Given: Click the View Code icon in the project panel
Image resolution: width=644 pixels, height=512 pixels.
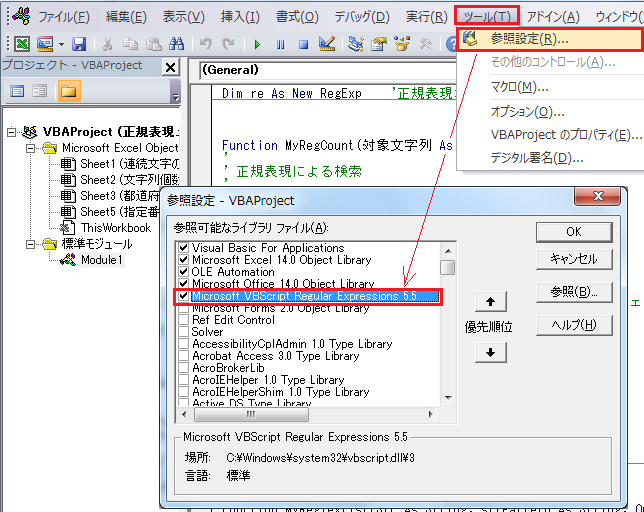Looking at the screenshot, I should click(x=17, y=92).
